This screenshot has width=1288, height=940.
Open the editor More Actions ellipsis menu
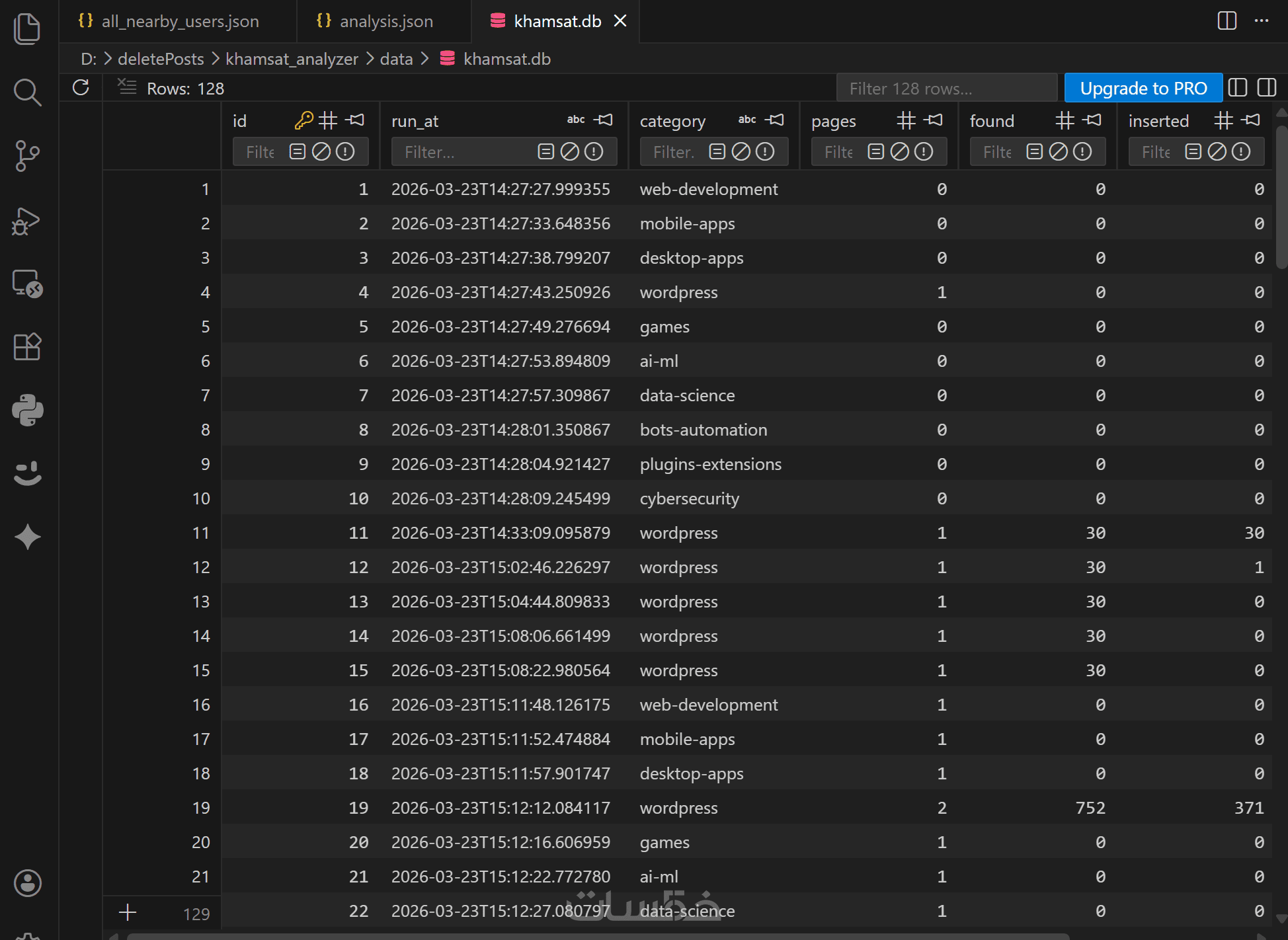coord(1262,20)
